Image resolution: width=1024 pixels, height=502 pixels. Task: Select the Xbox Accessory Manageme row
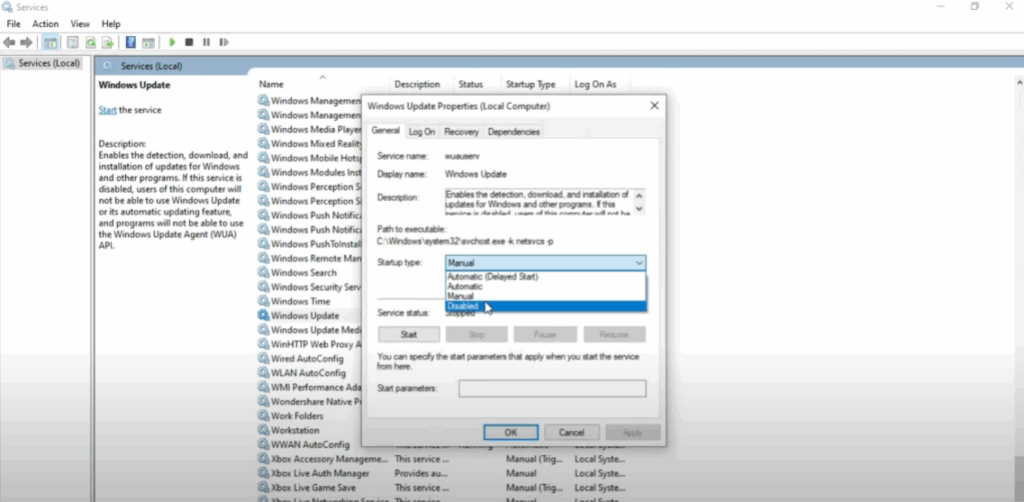(444, 460)
